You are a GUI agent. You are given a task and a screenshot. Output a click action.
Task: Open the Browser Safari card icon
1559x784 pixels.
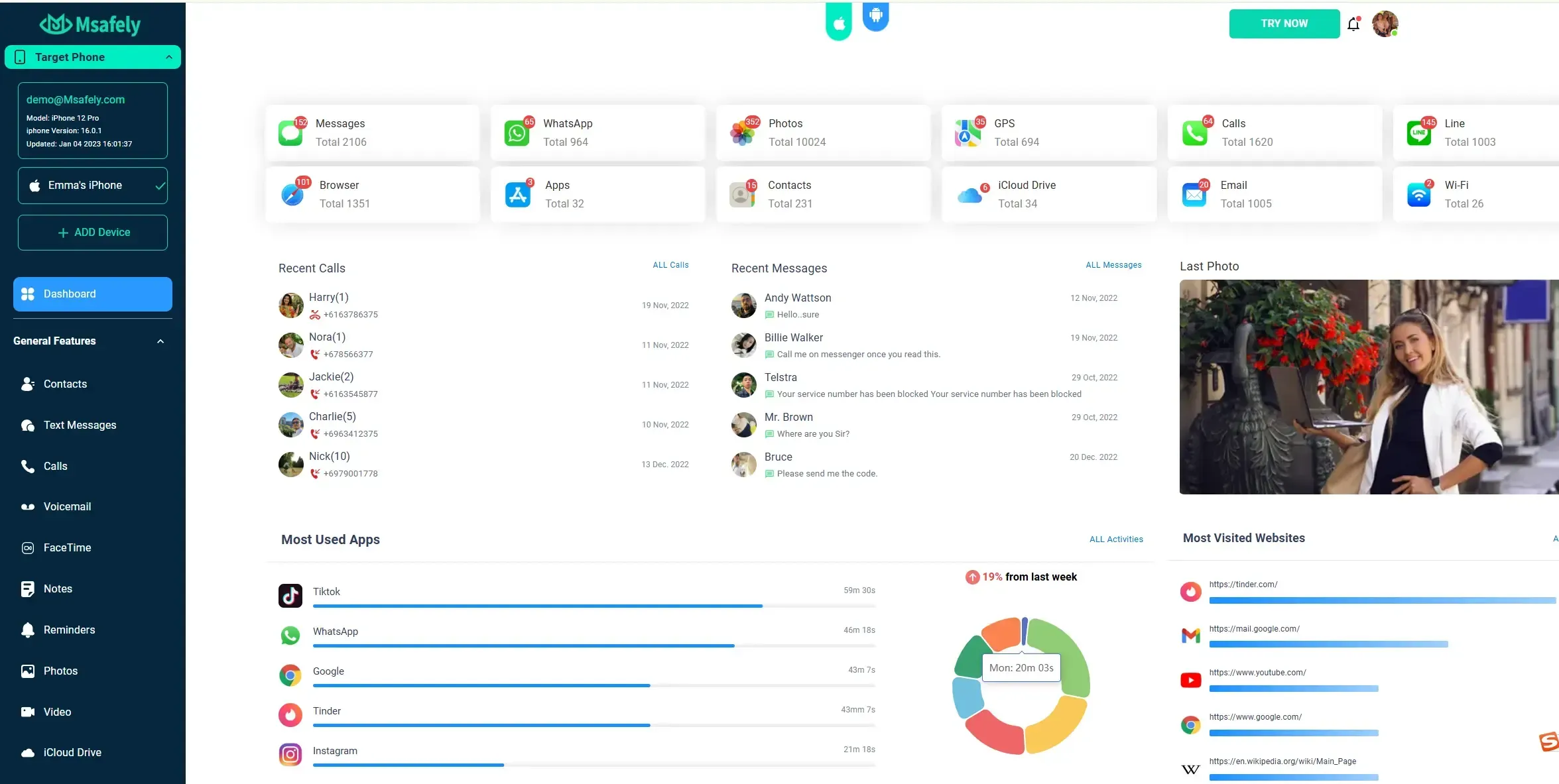click(292, 194)
